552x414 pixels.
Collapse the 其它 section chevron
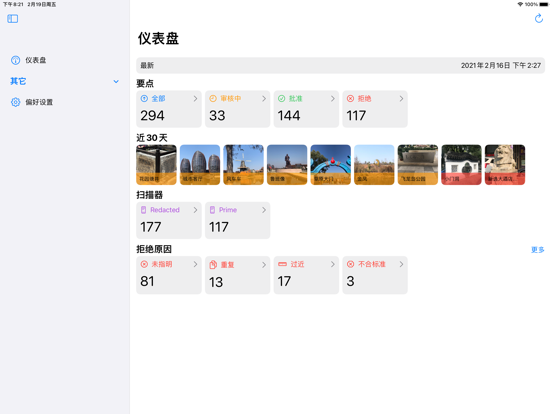pyautogui.click(x=116, y=81)
